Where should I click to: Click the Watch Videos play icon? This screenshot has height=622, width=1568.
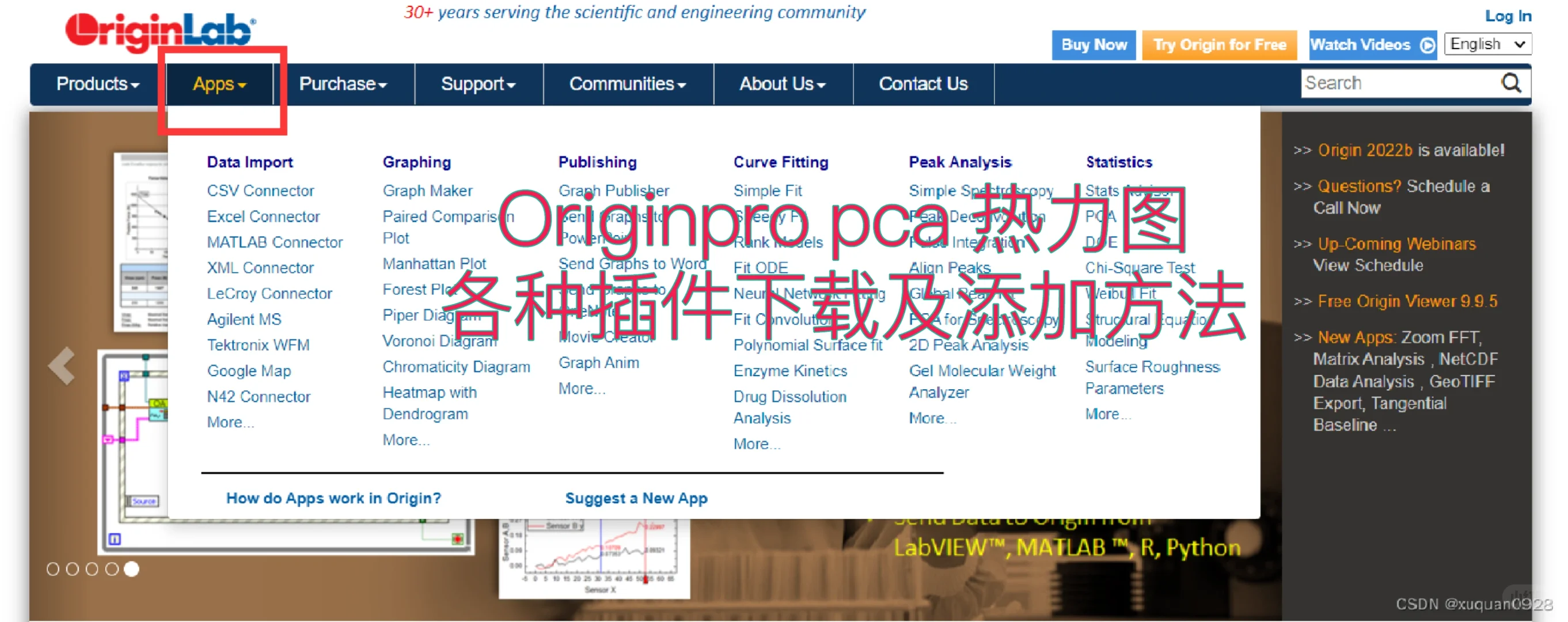1427,44
